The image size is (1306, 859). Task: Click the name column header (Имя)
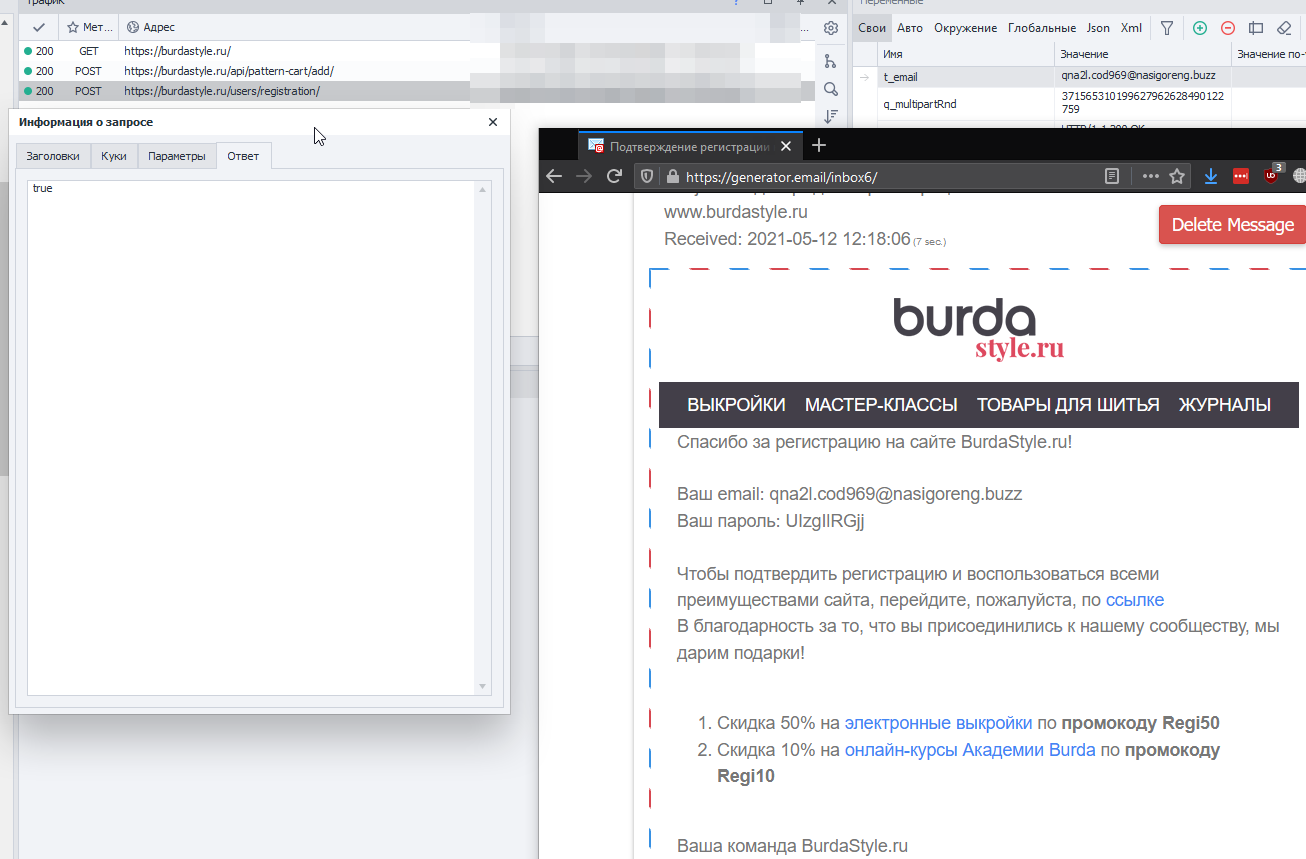pyautogui.click(x=966, y=54)
